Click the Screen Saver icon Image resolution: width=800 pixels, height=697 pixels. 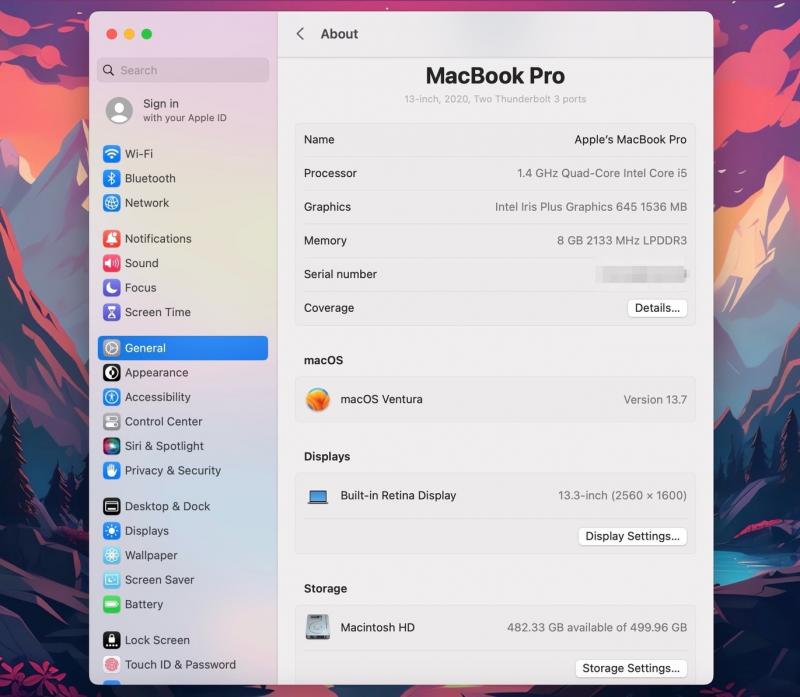coord(112,580)
